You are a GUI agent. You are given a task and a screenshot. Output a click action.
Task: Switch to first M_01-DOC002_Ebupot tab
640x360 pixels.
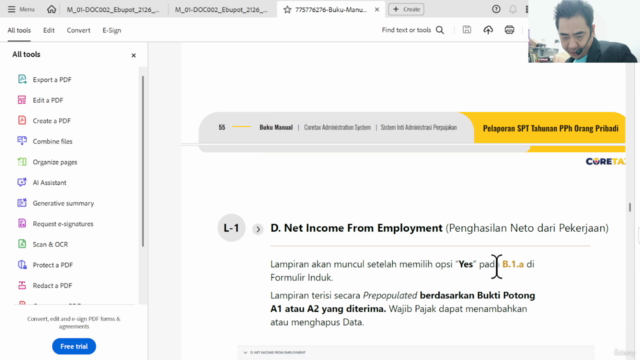click(x=113, y=9)
